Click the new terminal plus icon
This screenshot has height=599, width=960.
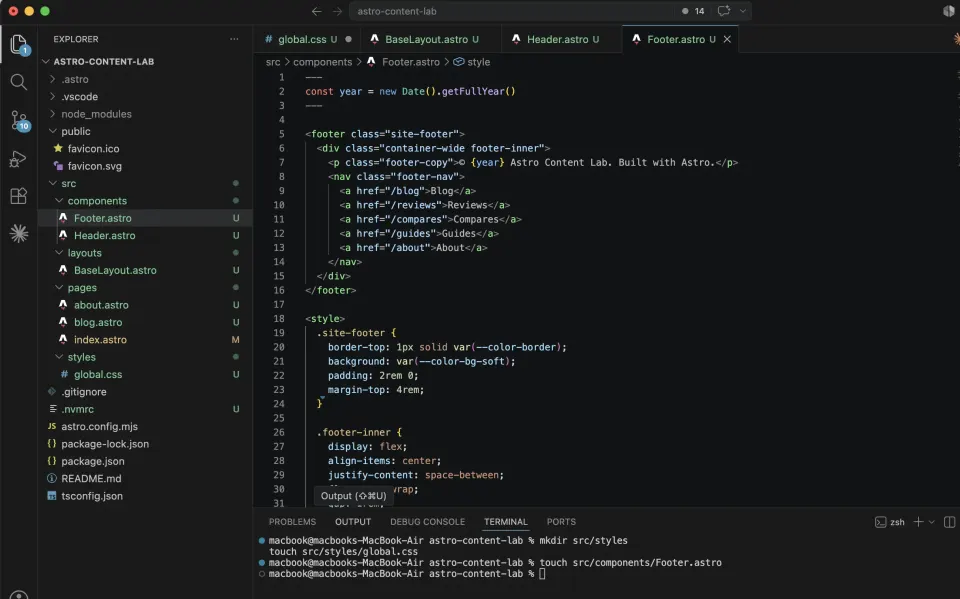(918, 522)
